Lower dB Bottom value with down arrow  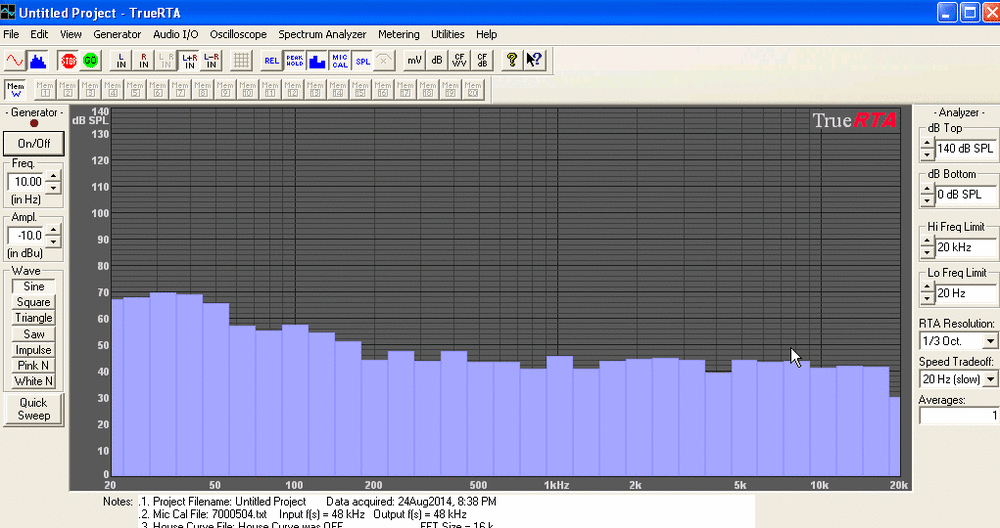point(927,201)
